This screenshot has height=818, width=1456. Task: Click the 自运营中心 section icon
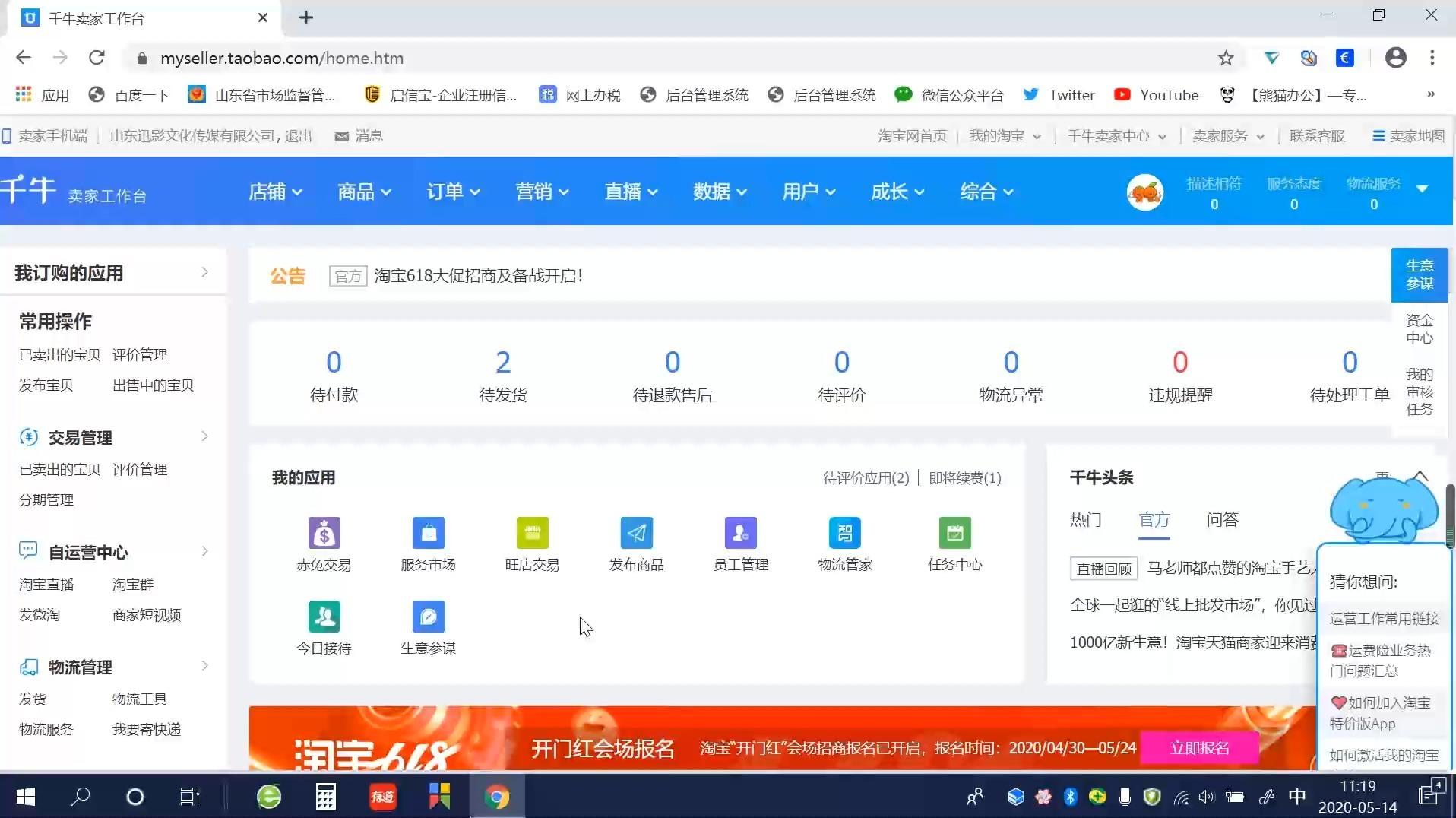coord(29,550)
